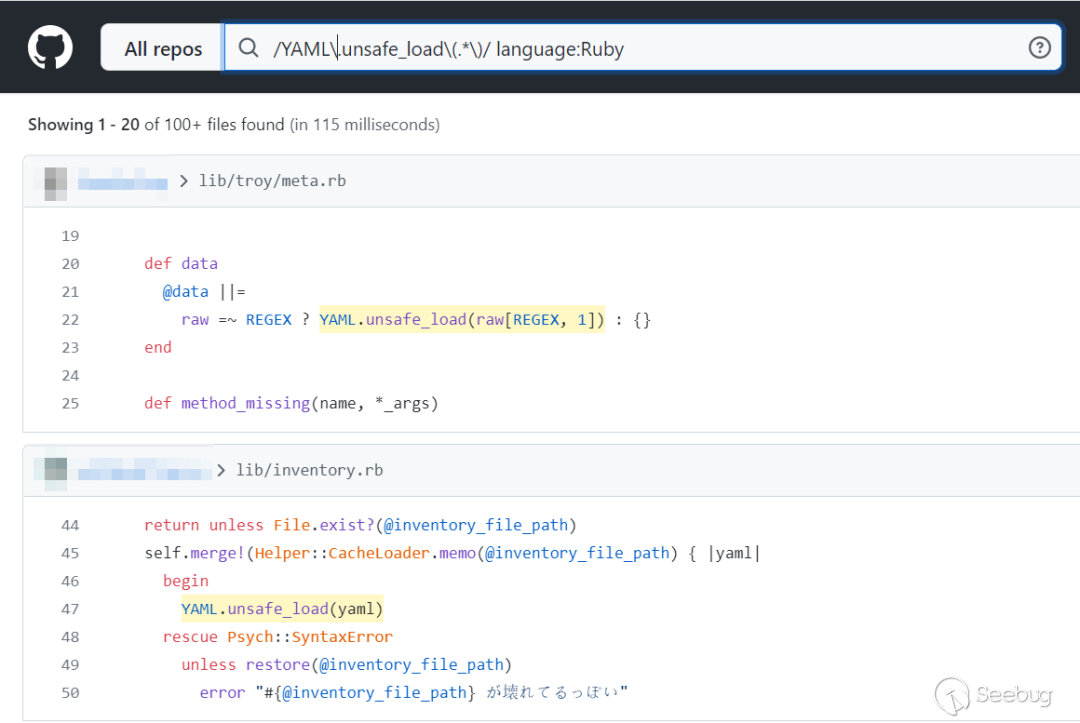The image size is (1080, 723).
Task: Click the magnifier search icon
Action: click(246, 48)
